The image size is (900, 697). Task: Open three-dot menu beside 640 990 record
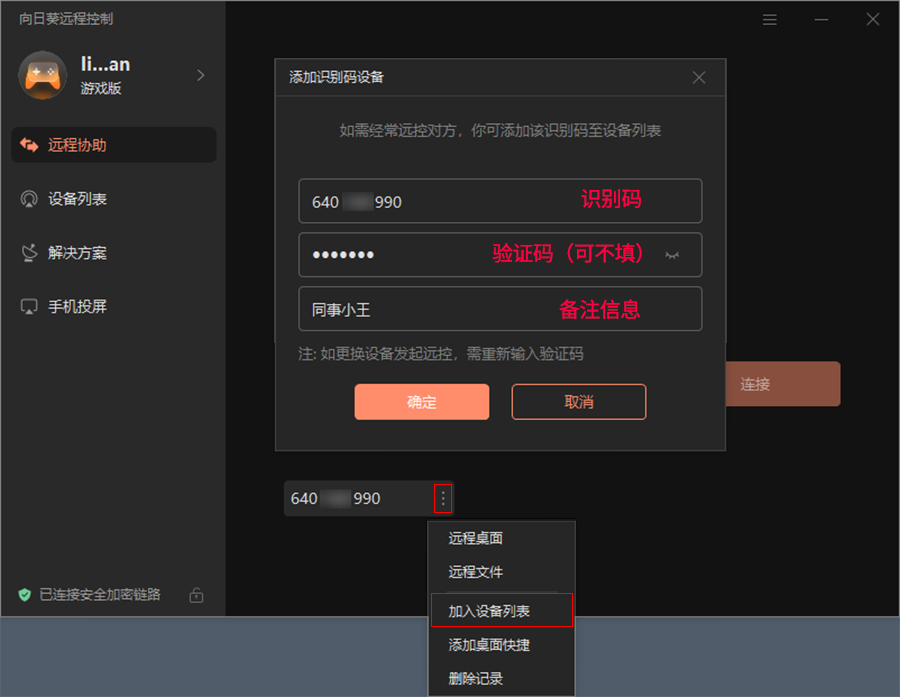click(x=443, y=498)
